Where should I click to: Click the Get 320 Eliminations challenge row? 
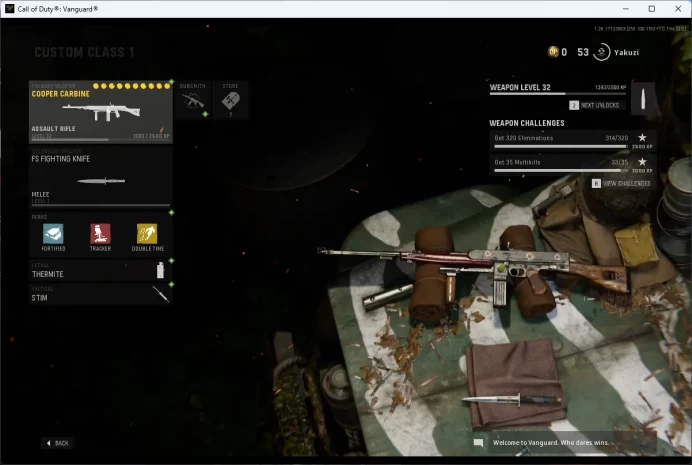pyautogui.click(x=572, y=140)
